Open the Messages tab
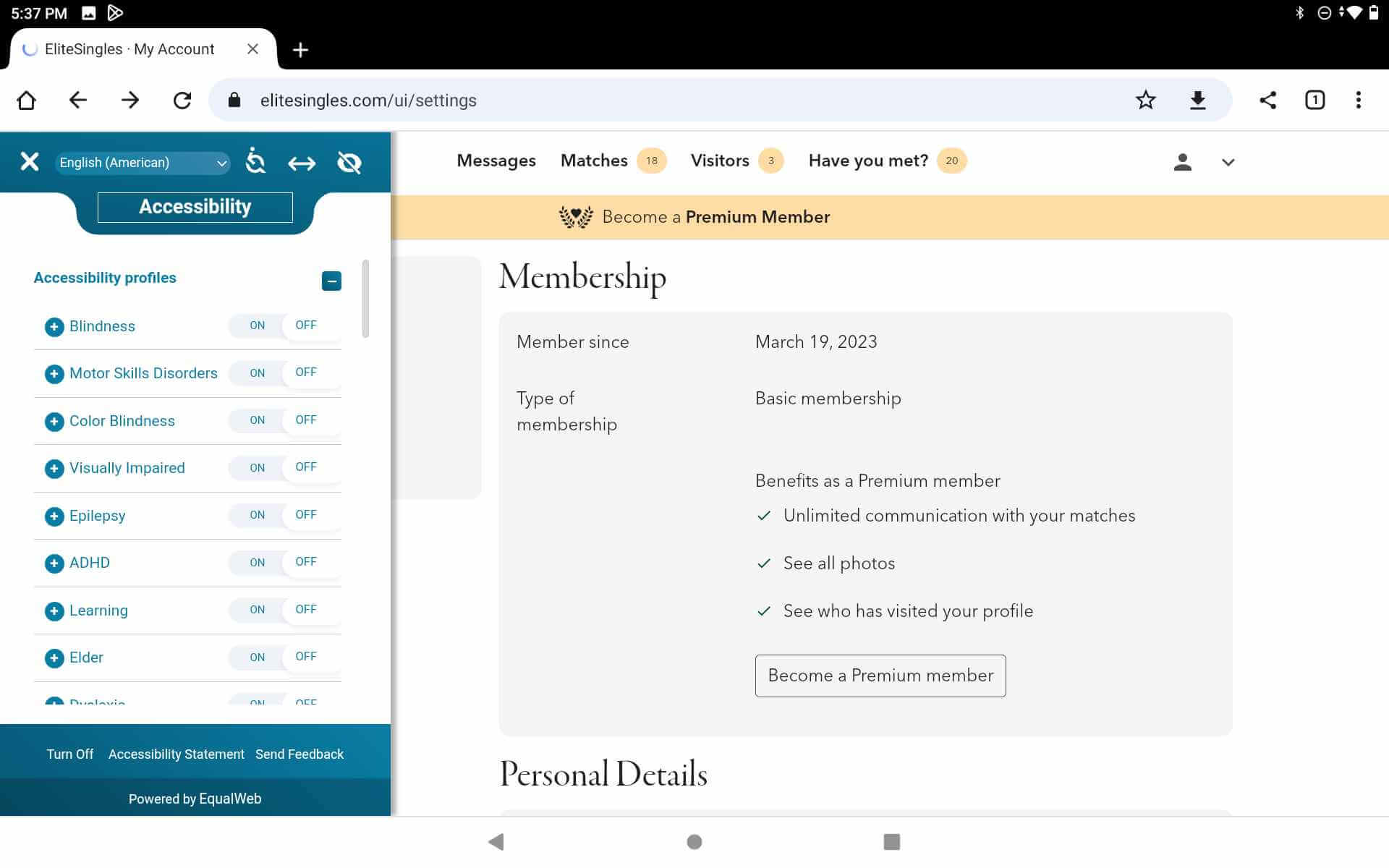Image resolution: width=1389 pixels, height=868 pixels. [x=496, y=161]
